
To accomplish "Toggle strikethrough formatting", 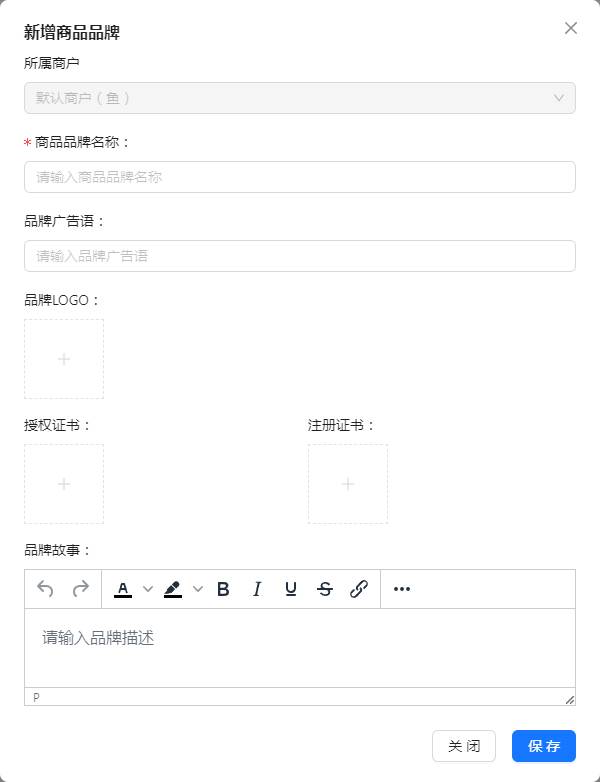I will 325,589.
